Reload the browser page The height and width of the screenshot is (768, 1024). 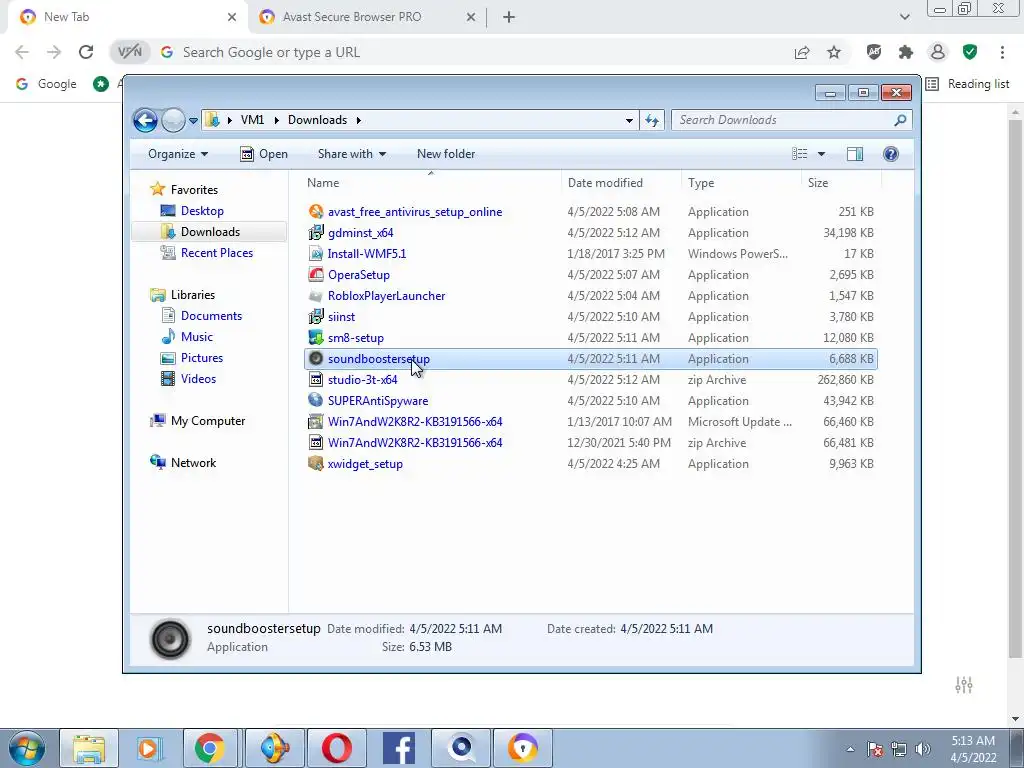(86, 52)
